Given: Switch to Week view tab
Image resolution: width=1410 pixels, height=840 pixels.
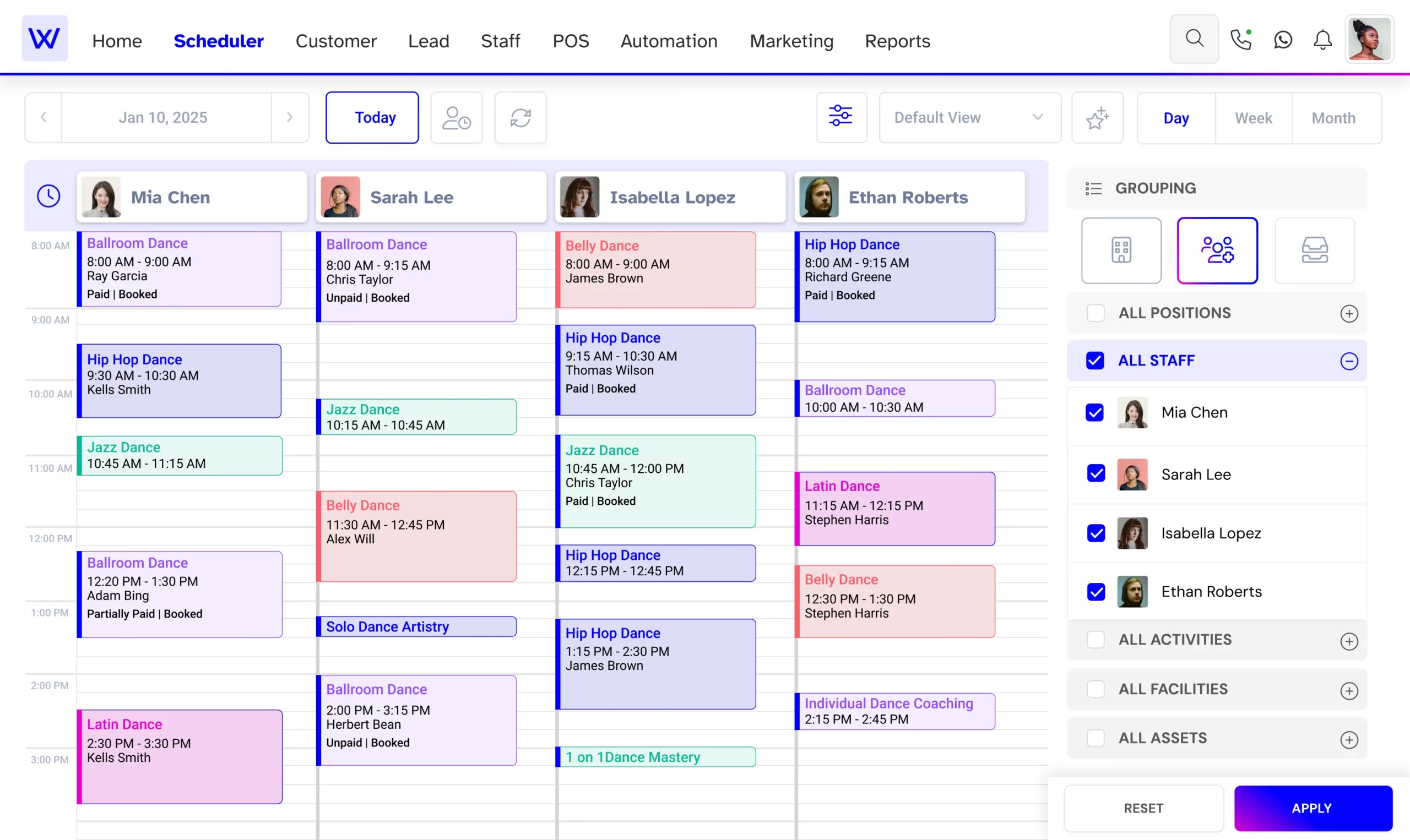Looking at the screenshot, I should (1254, 118).
